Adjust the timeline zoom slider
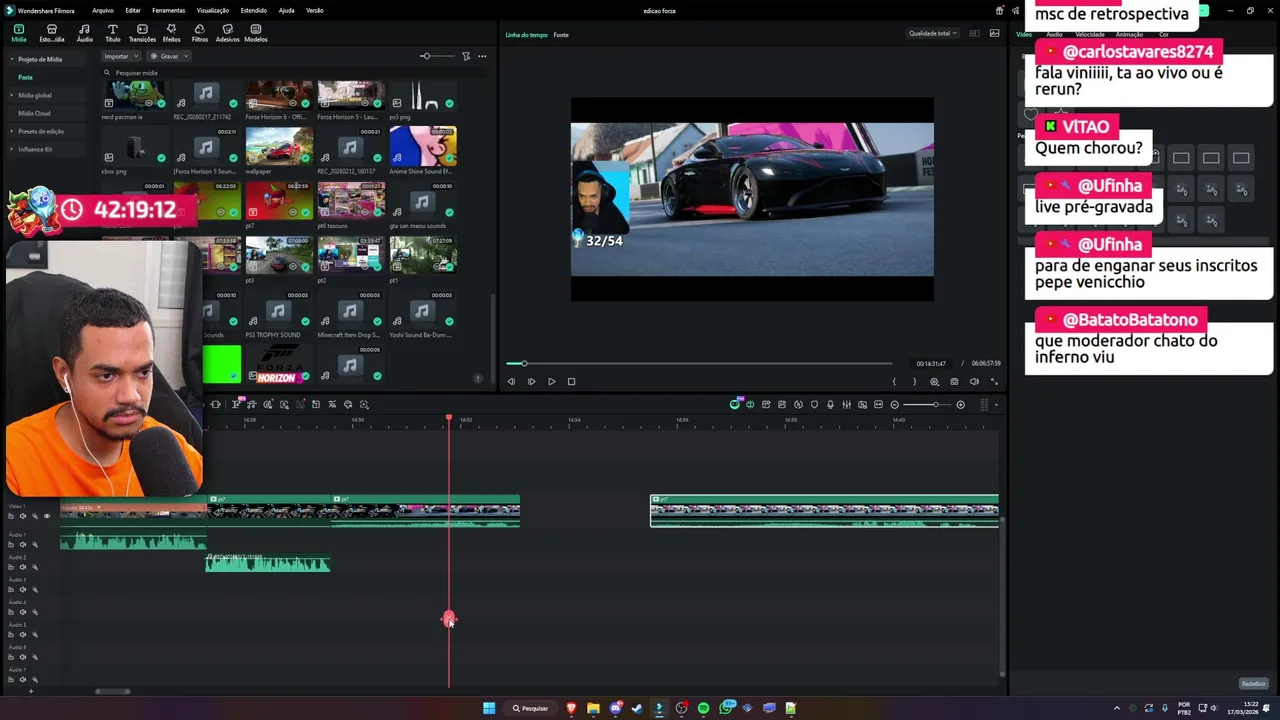Screen dimensions: 1280x720 (927, 405)
